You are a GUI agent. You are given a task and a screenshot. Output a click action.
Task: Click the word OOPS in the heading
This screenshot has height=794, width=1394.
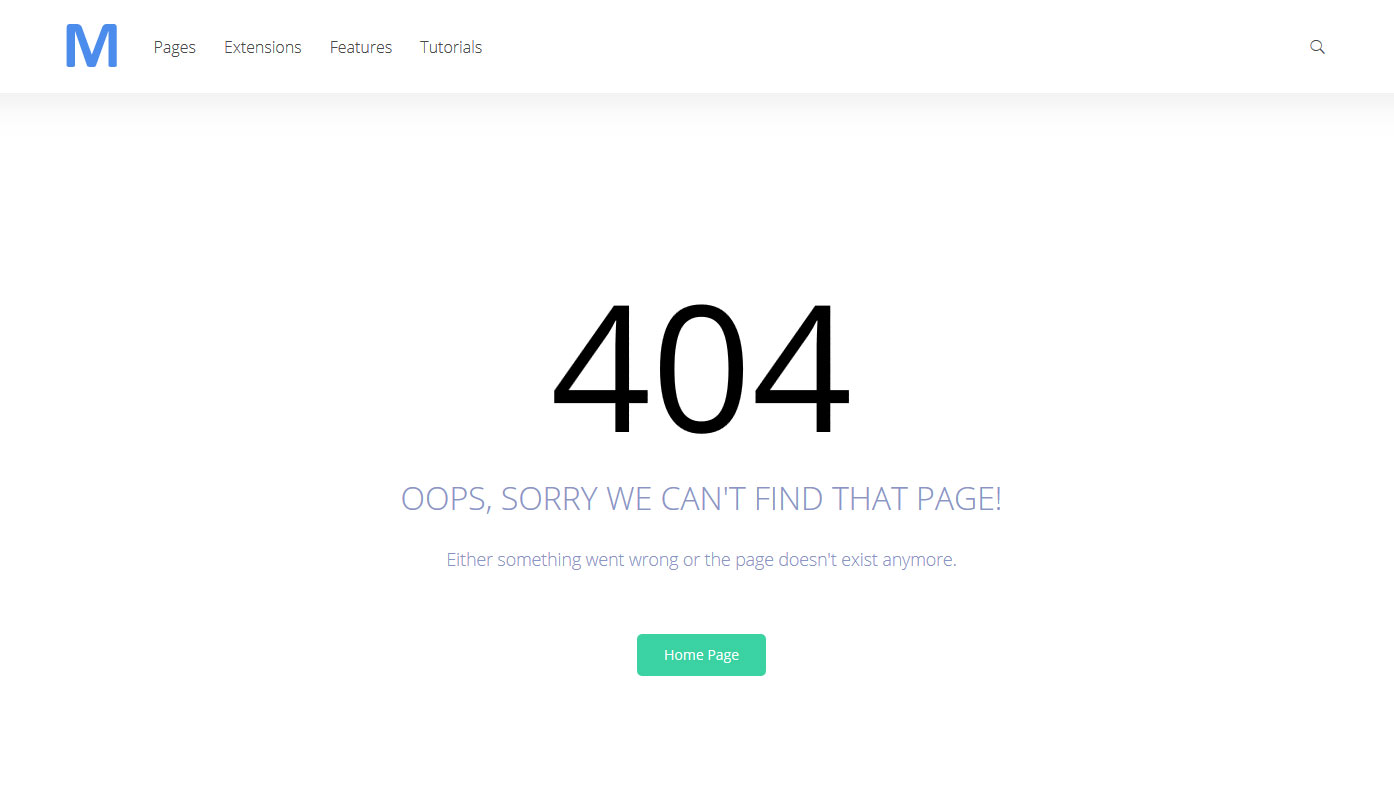coord(446,498)
